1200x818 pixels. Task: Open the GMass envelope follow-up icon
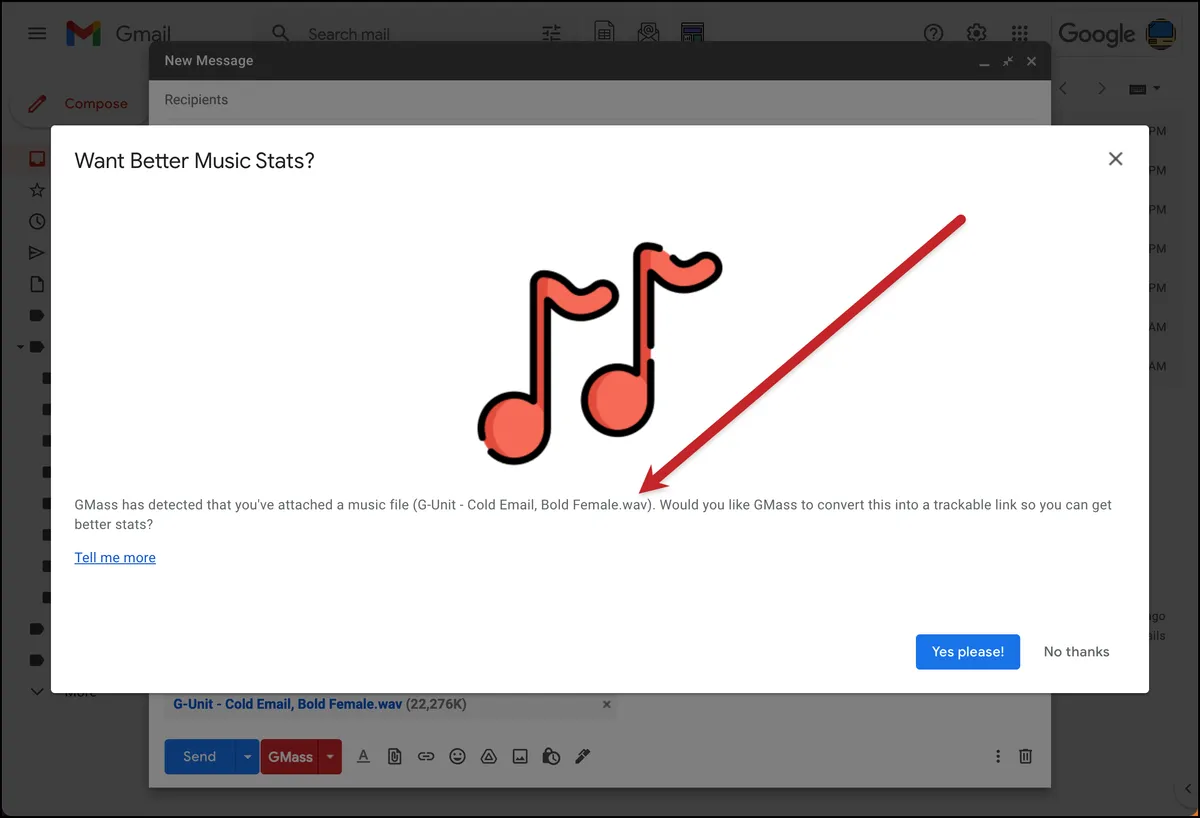click(x=647, y=33)
